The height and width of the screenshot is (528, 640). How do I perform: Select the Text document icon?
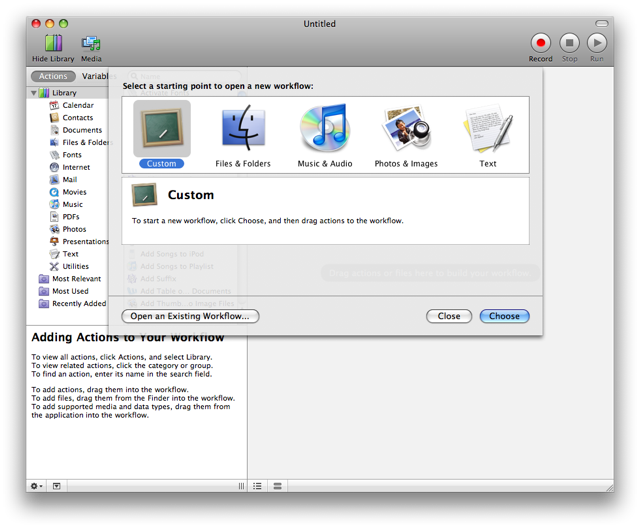(488, 127)
